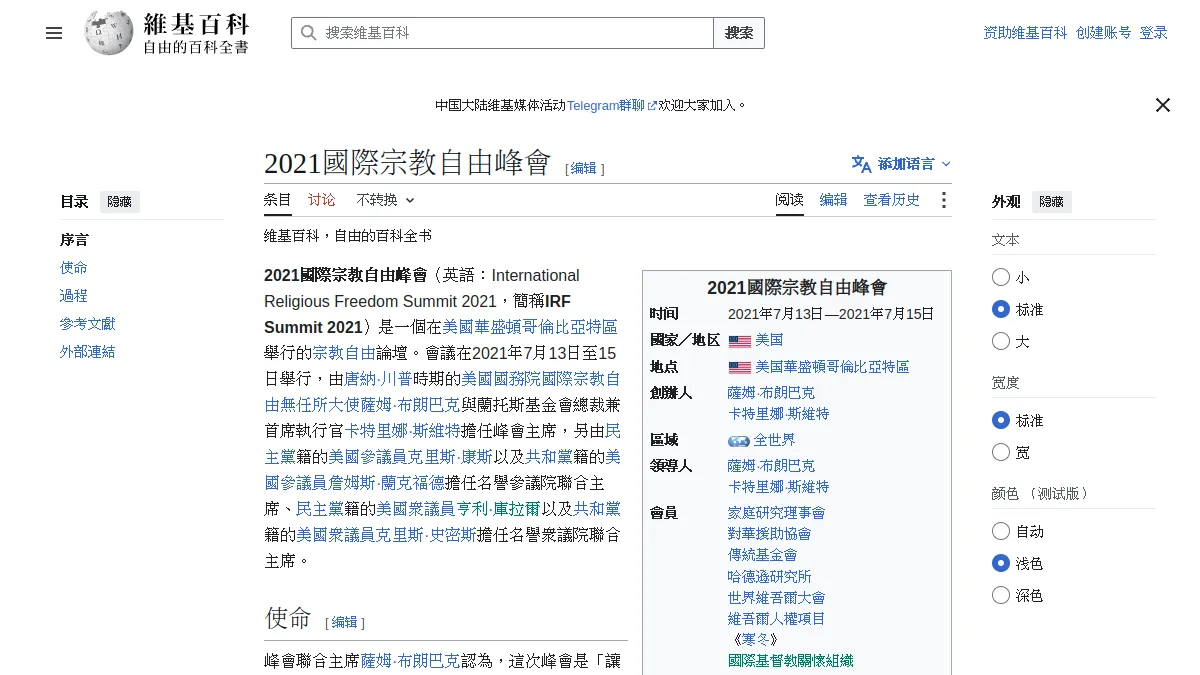Screen dimensions: 1200x675
Task: Click the Wikipedia globe logo
Action: tap(108, 33)
